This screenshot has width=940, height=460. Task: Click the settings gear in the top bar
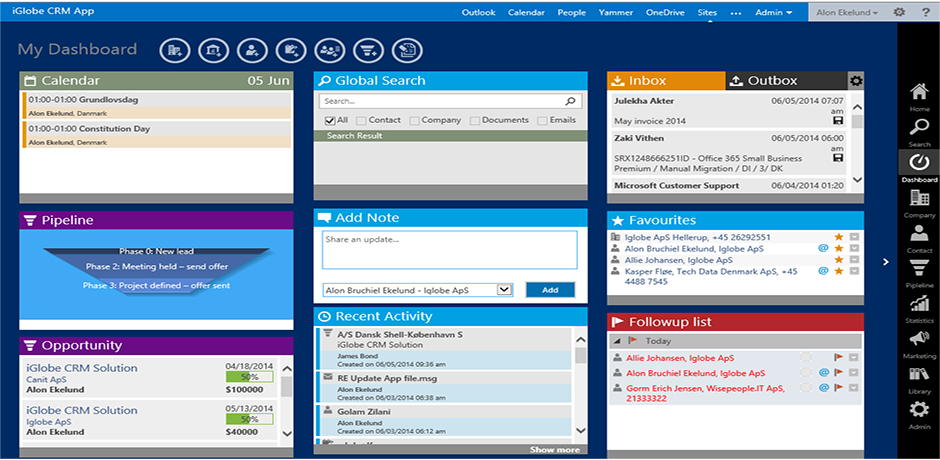point(899,12)
